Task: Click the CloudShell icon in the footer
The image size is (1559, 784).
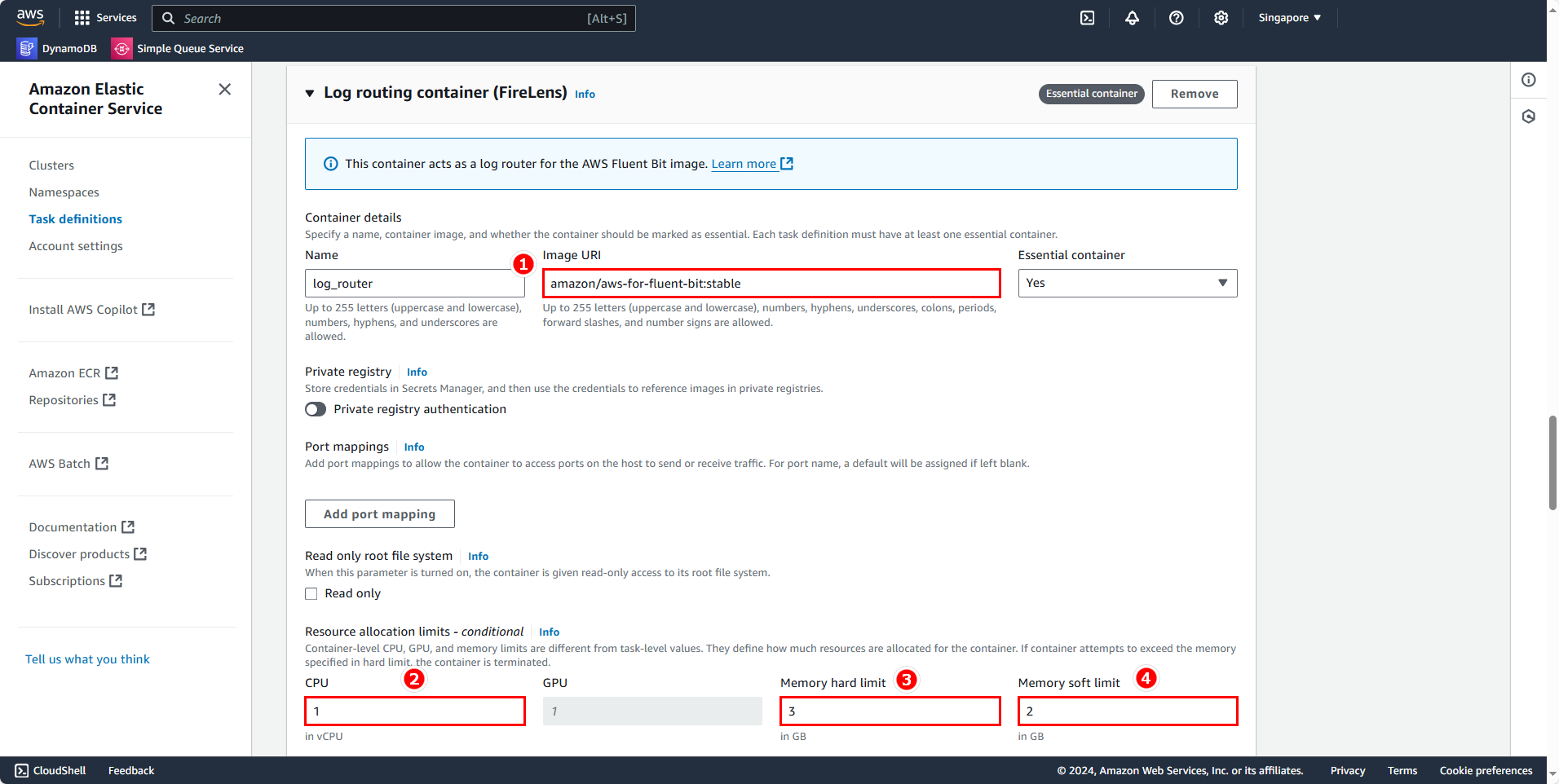Action: (22, 771)
